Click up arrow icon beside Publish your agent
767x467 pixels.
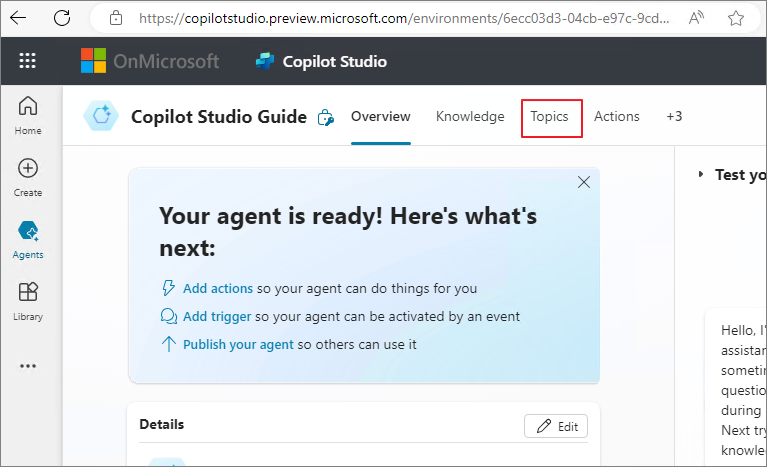tap(169, 344)
